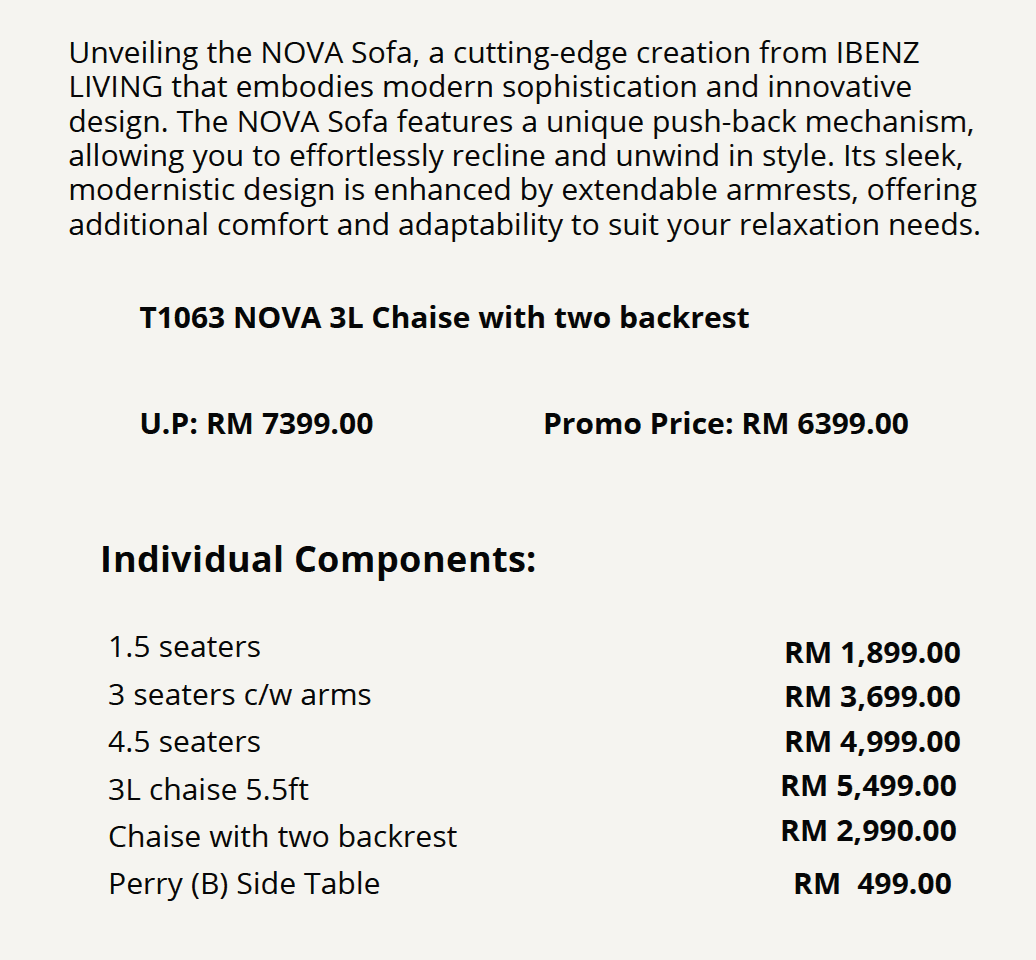Image resolution: width=1036 pixels, height=960 pixels.
Task: Select the 3 seaters c/w arms item
Action: click(x=239, y=695)
